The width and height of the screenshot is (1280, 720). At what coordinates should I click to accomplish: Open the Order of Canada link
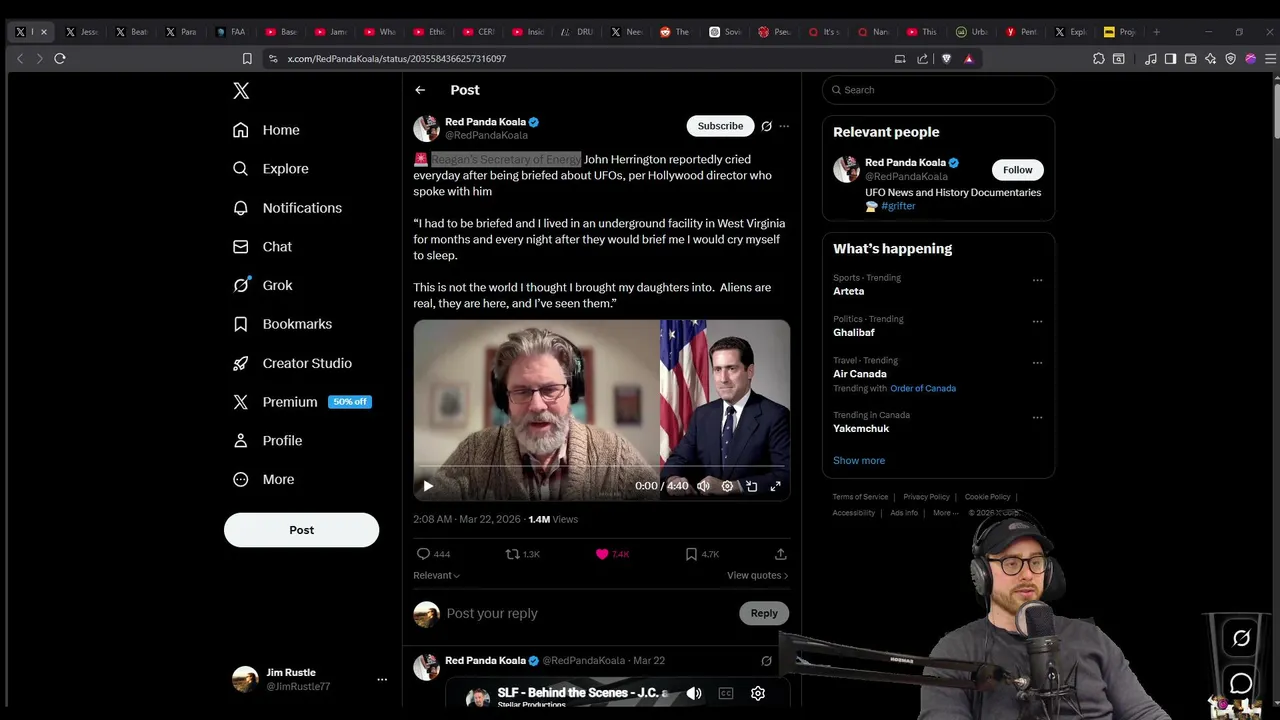coord(923,388)
